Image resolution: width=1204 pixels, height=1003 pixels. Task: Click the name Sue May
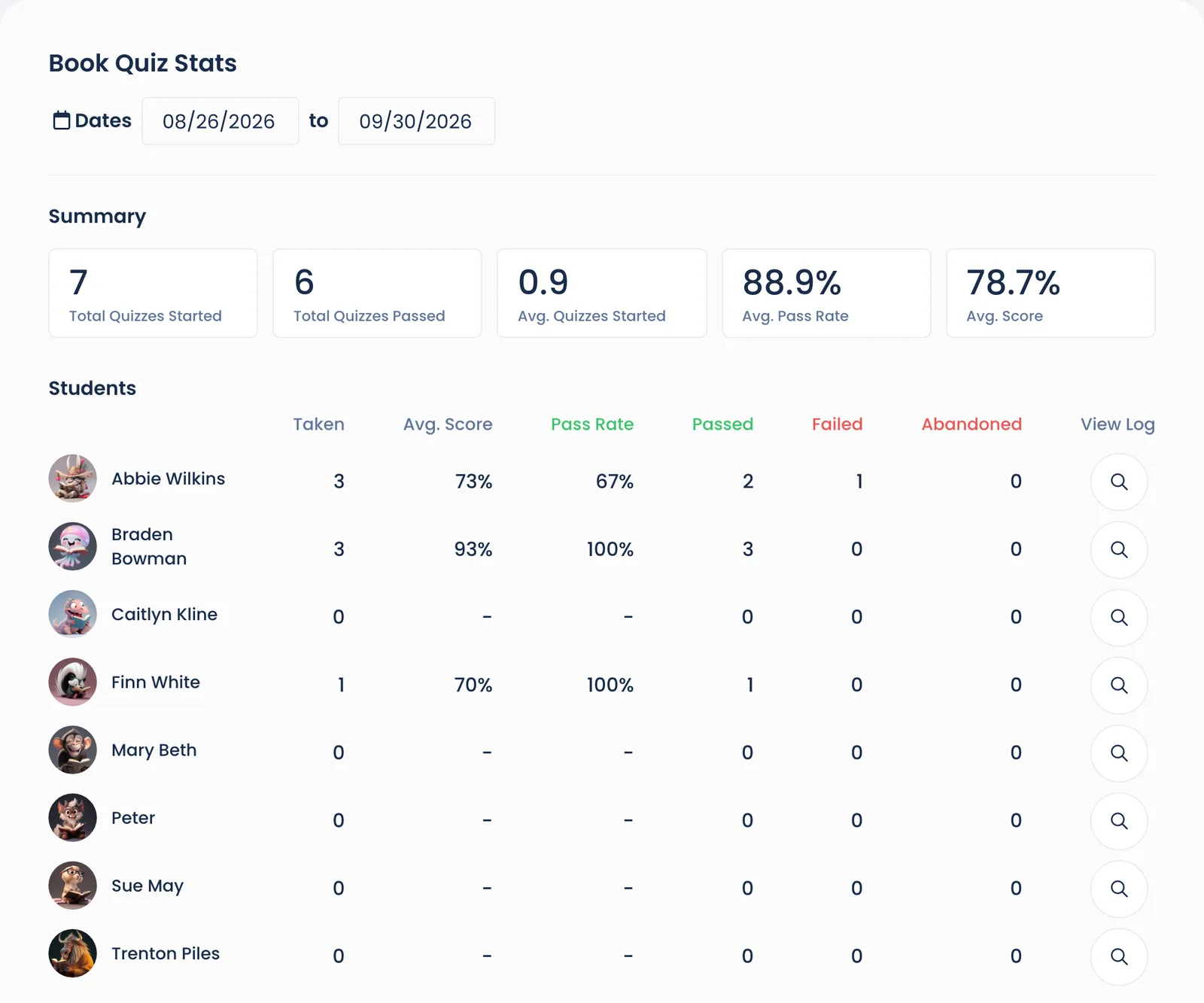pos(147,886)
